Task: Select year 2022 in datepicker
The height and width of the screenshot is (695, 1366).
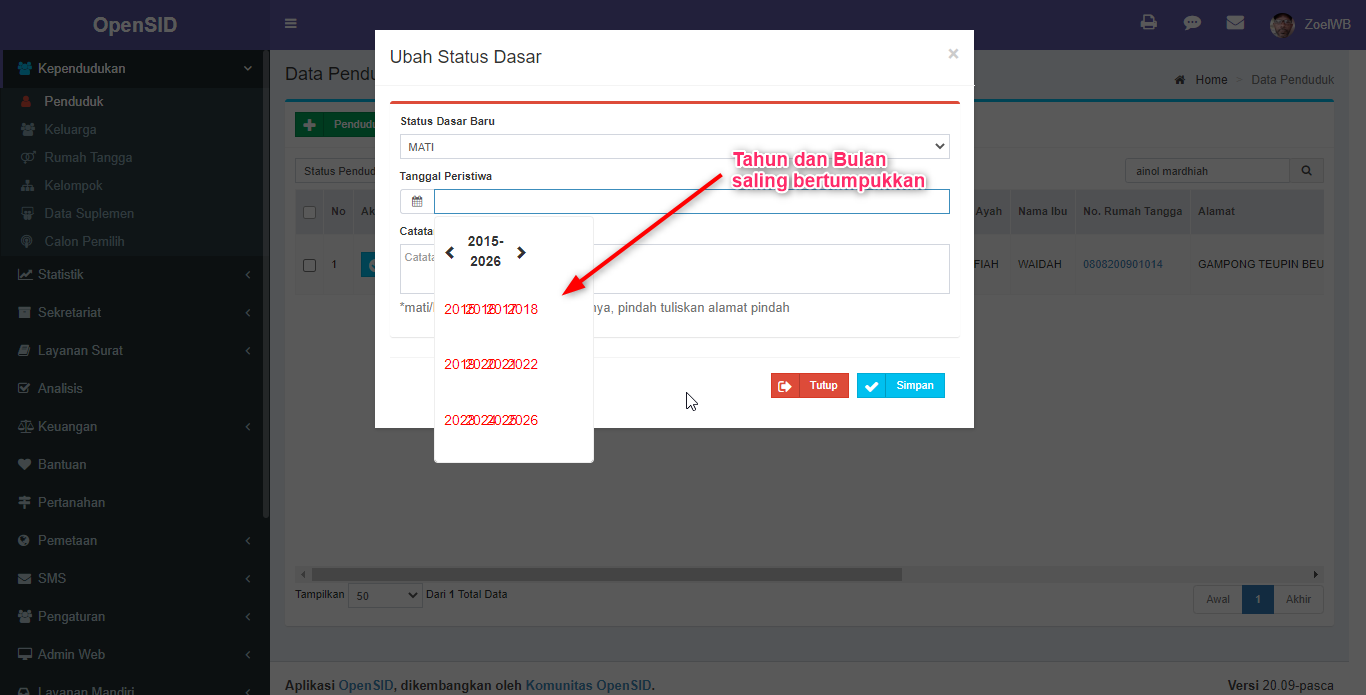Action: 524,364
